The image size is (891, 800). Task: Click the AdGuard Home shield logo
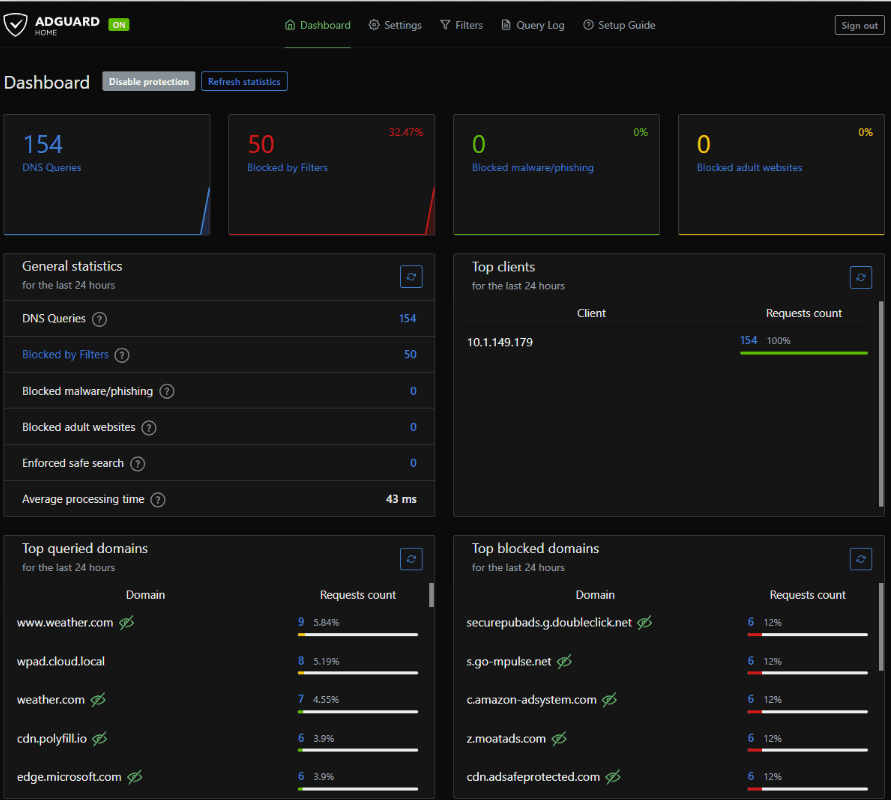17,25
